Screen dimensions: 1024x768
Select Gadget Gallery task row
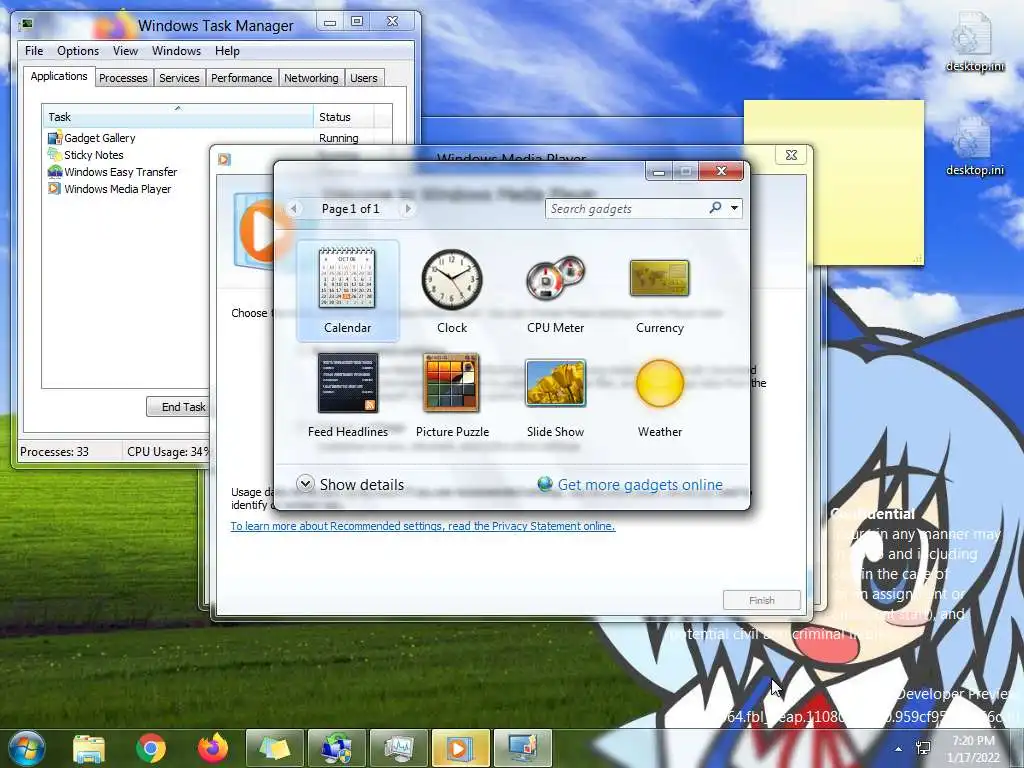click(x=219, y=138)
